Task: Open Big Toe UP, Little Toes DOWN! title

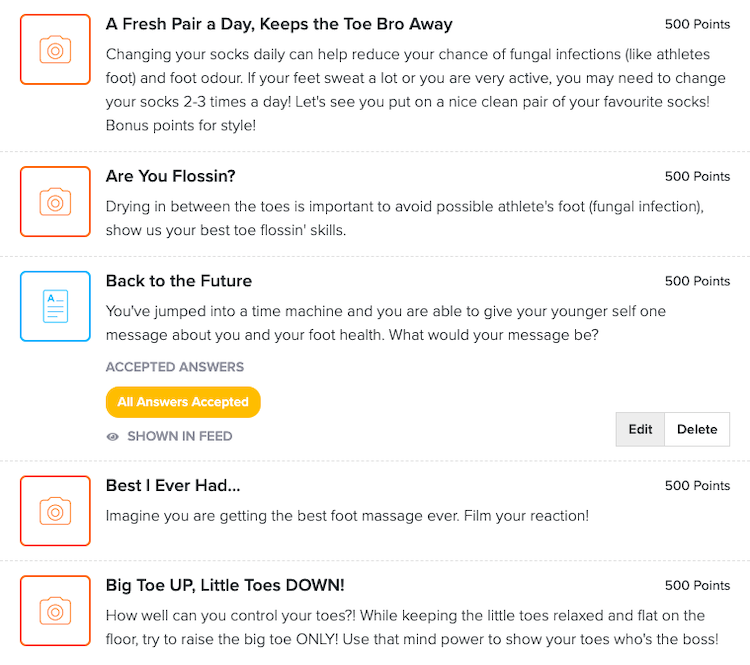Action: click(225, 585)
